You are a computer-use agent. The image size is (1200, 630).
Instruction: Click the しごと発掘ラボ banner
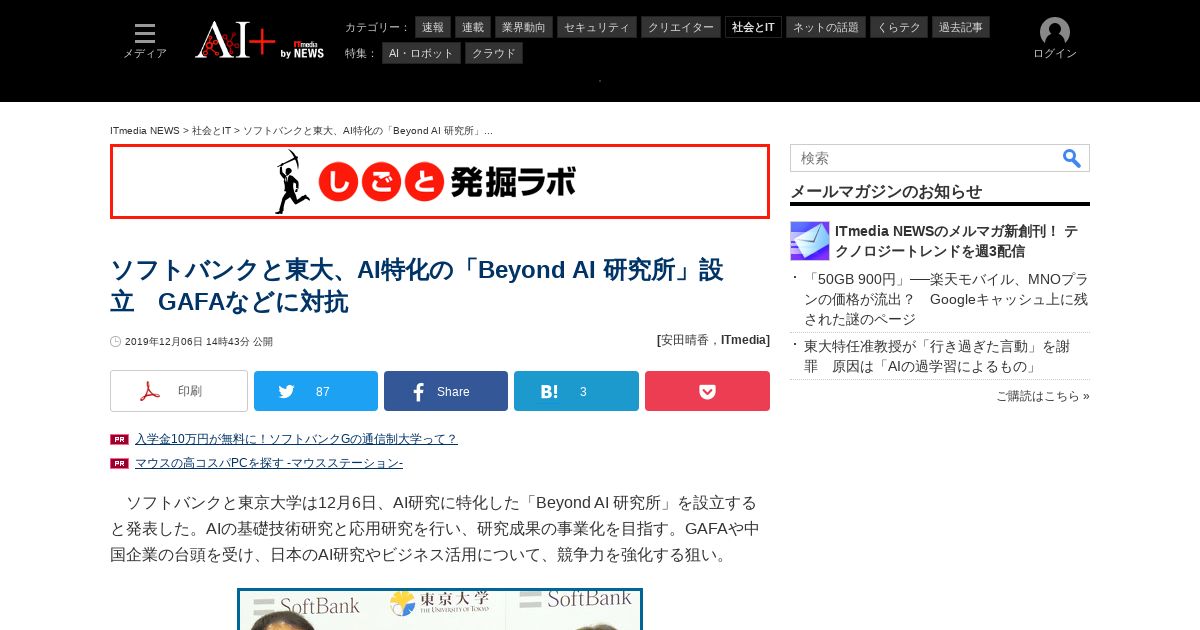click(x=440, y=181)
